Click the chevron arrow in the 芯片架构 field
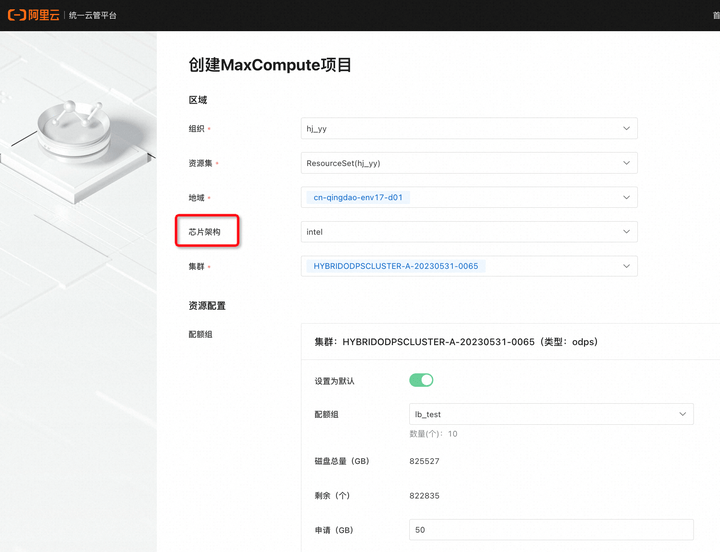This screenshot has width=720, height=552. coord(626,232)
